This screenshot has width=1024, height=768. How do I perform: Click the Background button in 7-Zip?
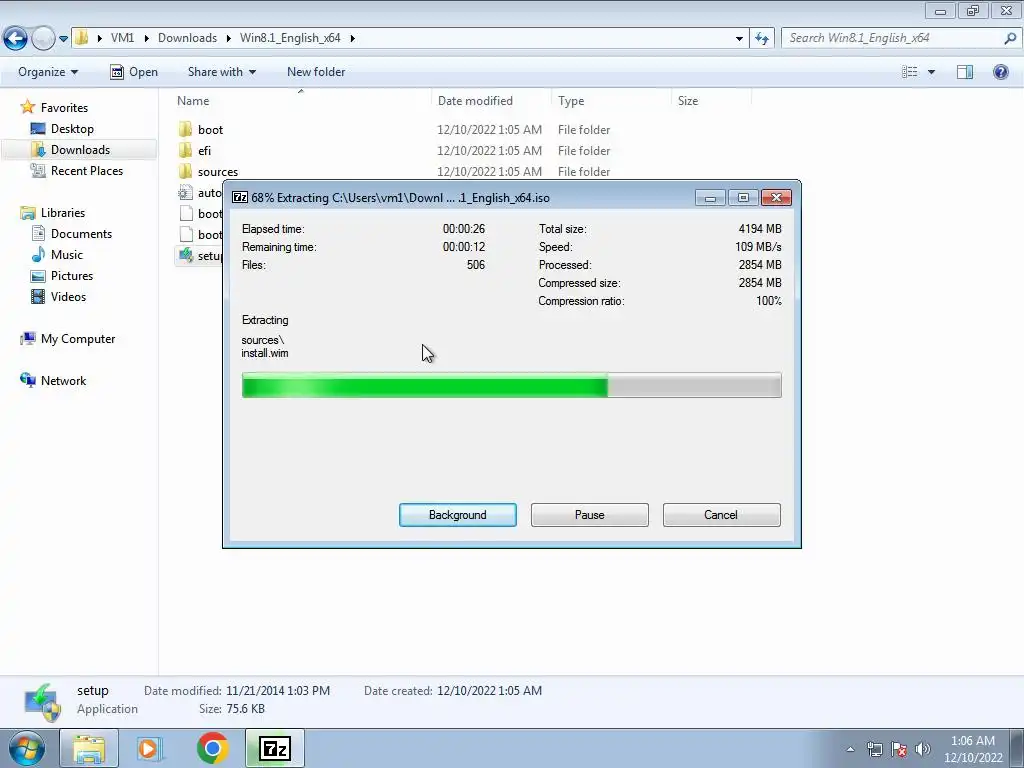(x=458, y=515)
